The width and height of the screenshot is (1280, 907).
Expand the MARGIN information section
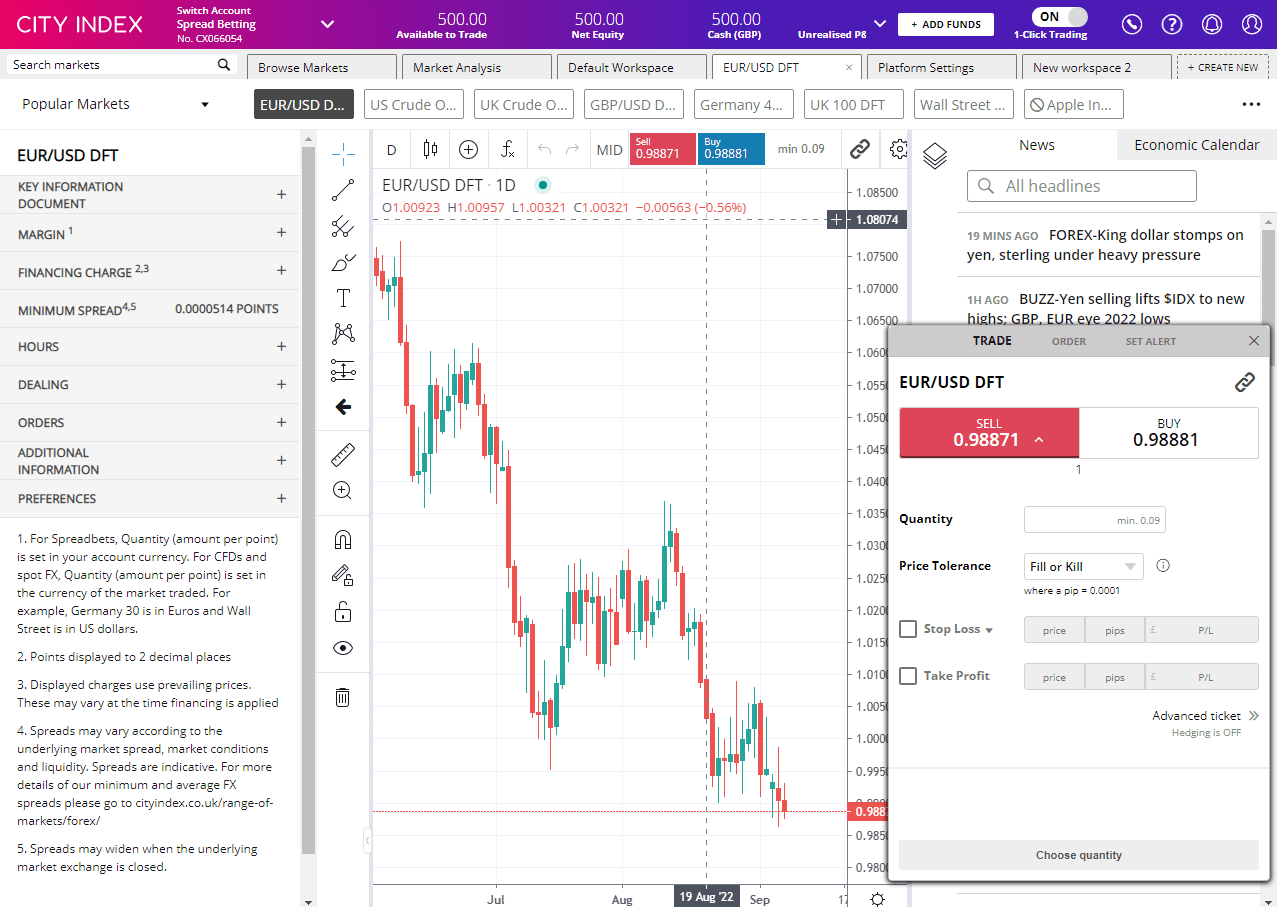281,234
